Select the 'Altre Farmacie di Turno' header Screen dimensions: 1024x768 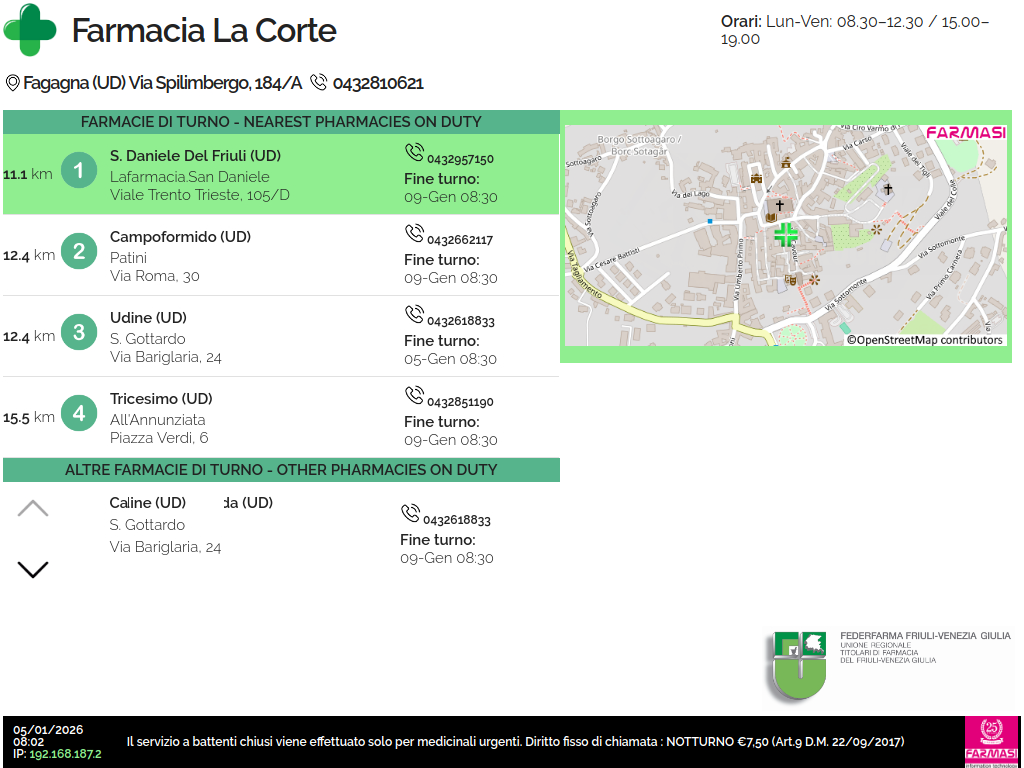281,470
